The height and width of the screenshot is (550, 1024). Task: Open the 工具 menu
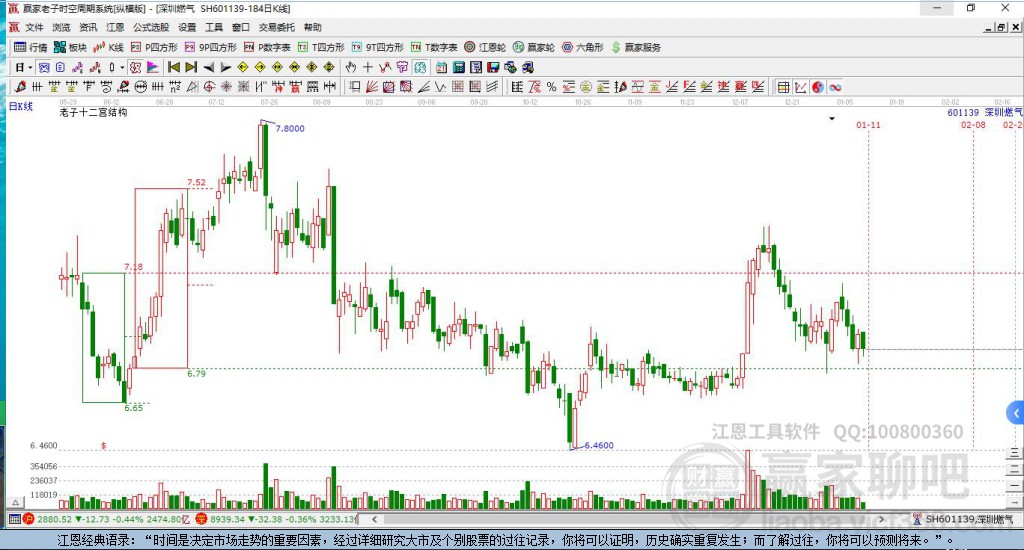[x=214, y=27]
